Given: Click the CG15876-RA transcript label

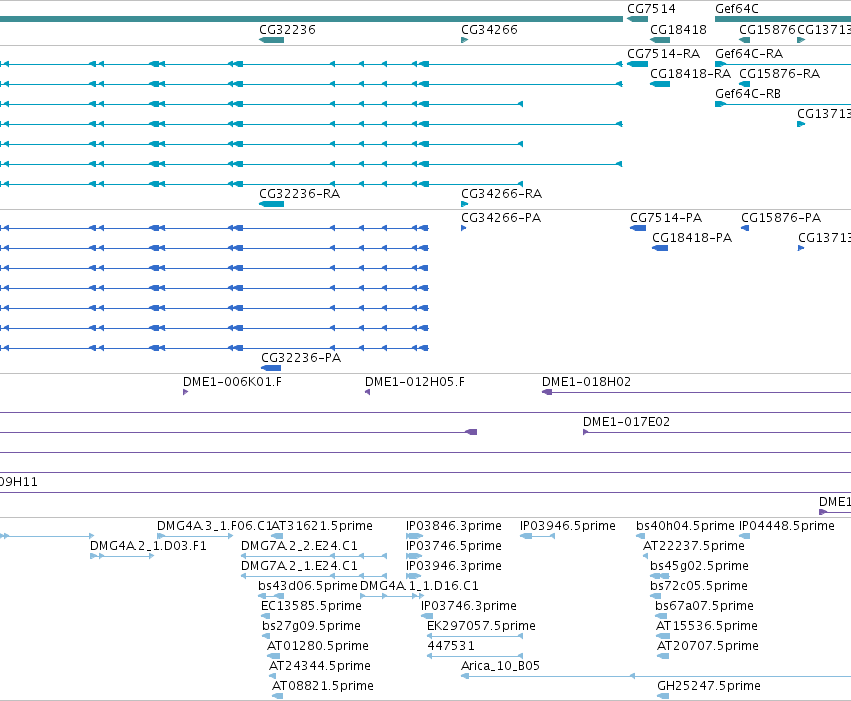Looking at the screenshot, I should [779, 74].
